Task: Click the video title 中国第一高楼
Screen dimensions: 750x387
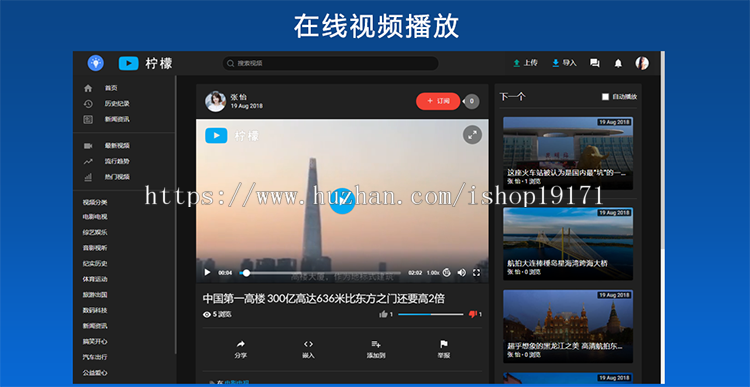Action: 324,299
